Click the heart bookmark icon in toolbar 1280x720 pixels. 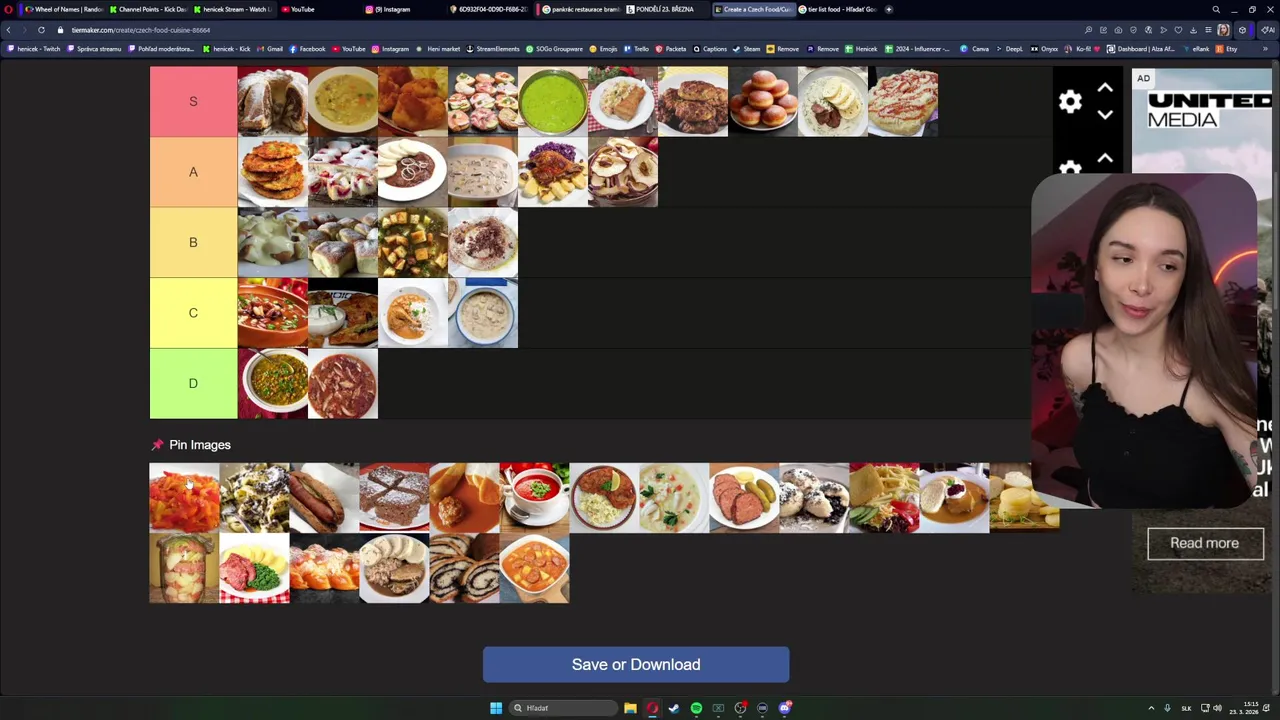1178,30
